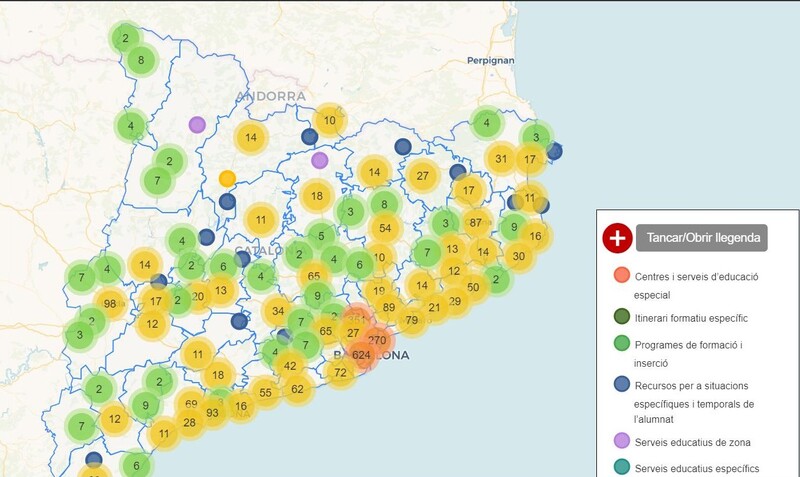This screenshot has width=800, height=477.
Task: Select the single small orange marker
Action: 227,179
